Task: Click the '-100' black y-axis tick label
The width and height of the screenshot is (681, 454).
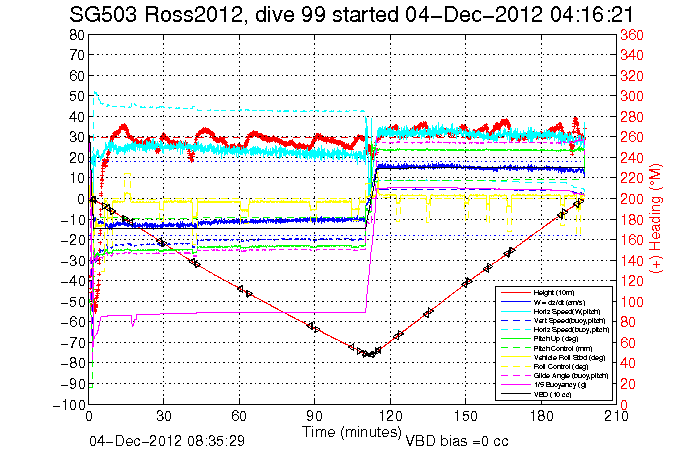Action: tap(69, 405)
